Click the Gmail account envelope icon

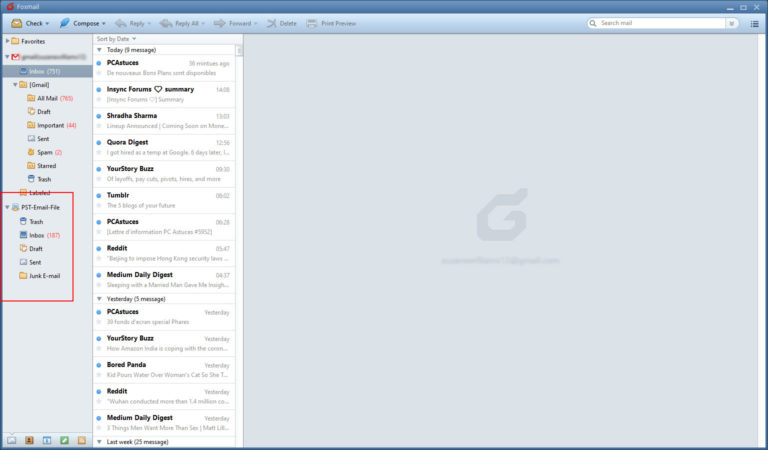pyautogui.click(x=16, y=57)
